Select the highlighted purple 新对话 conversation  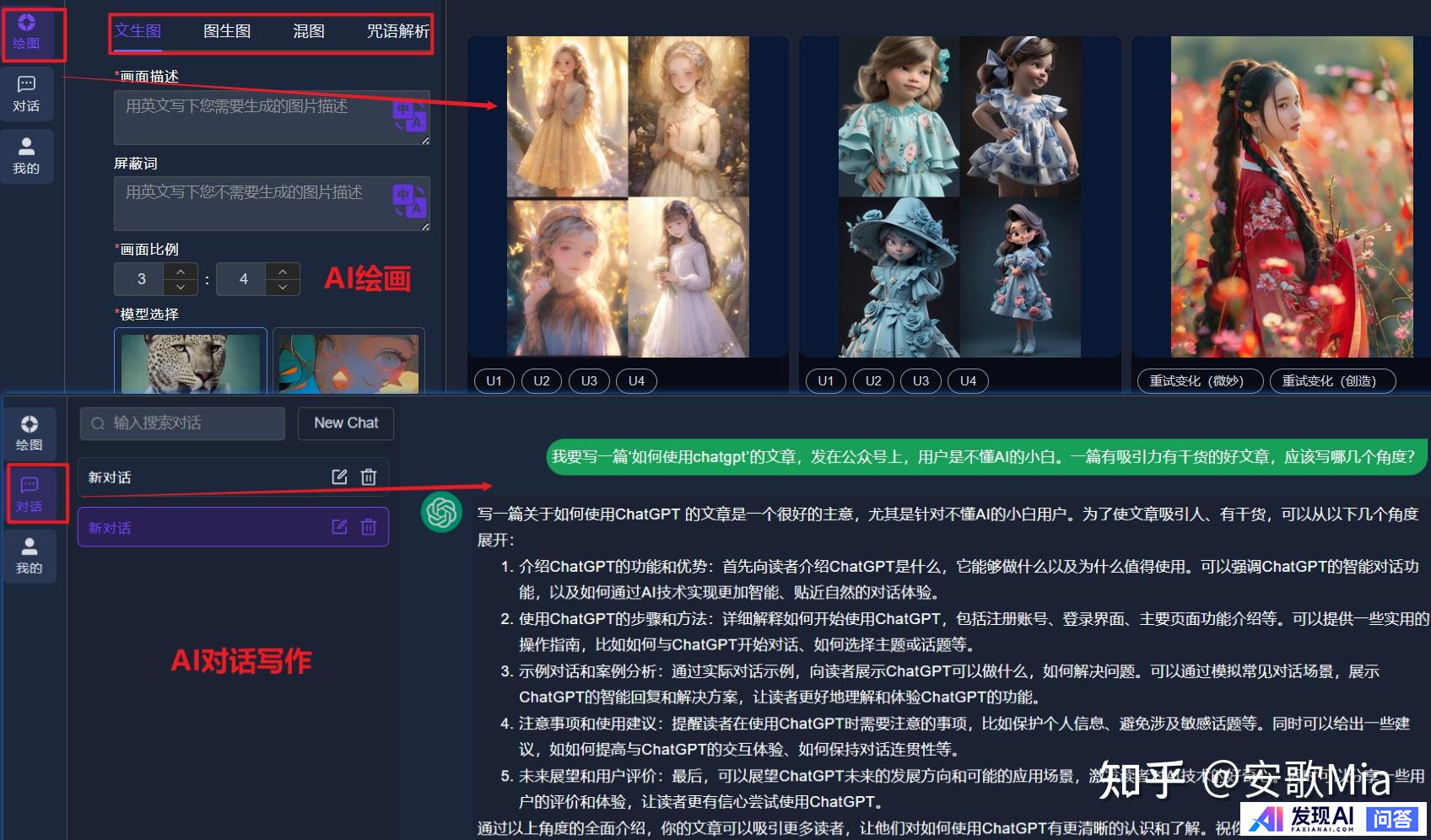click(202, 528)
